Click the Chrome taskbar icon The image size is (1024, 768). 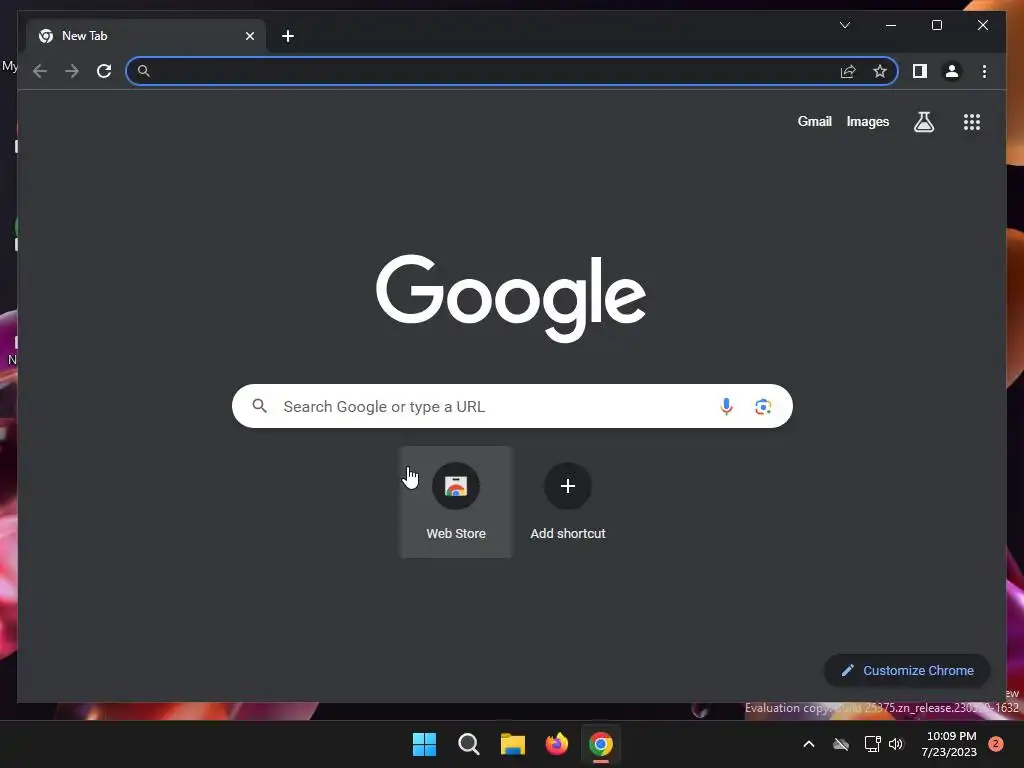[601, 744]
